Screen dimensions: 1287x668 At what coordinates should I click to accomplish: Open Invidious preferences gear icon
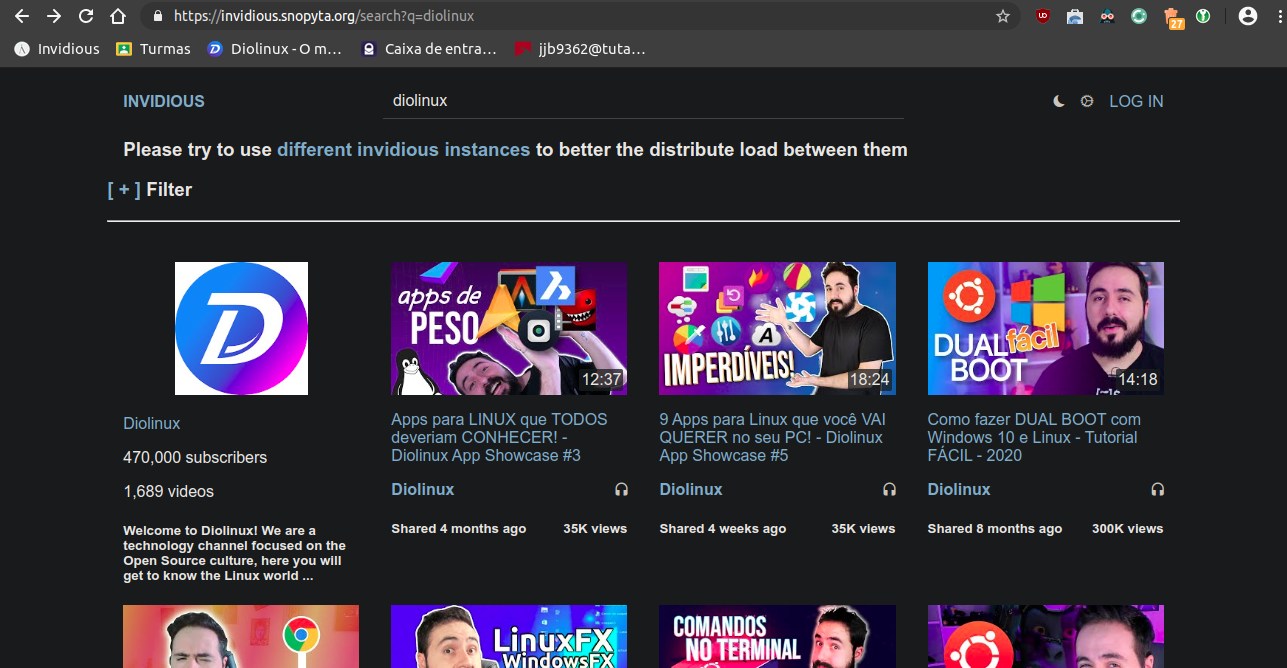coord(1087,101)
